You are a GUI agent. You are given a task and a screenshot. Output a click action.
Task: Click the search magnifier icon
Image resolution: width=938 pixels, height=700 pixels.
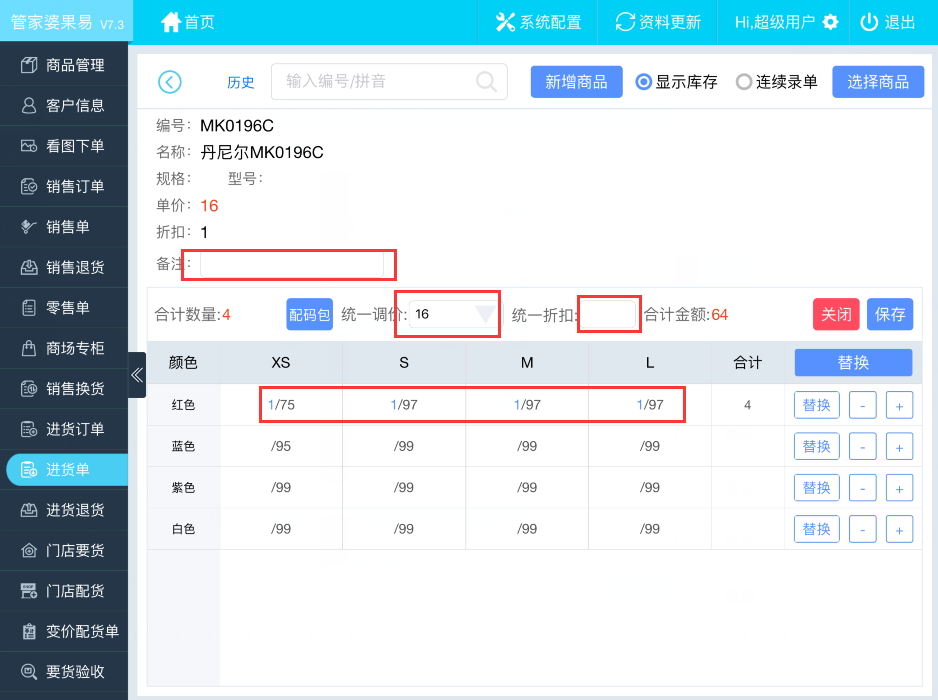(486, 81)
